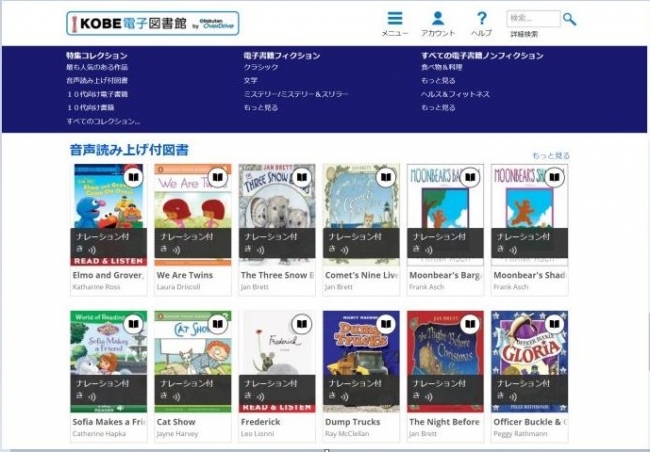This screenshot has height=452, width=650.
Task: Open the Elmo and Grover book cover
Action: click(x=109, y=215)
